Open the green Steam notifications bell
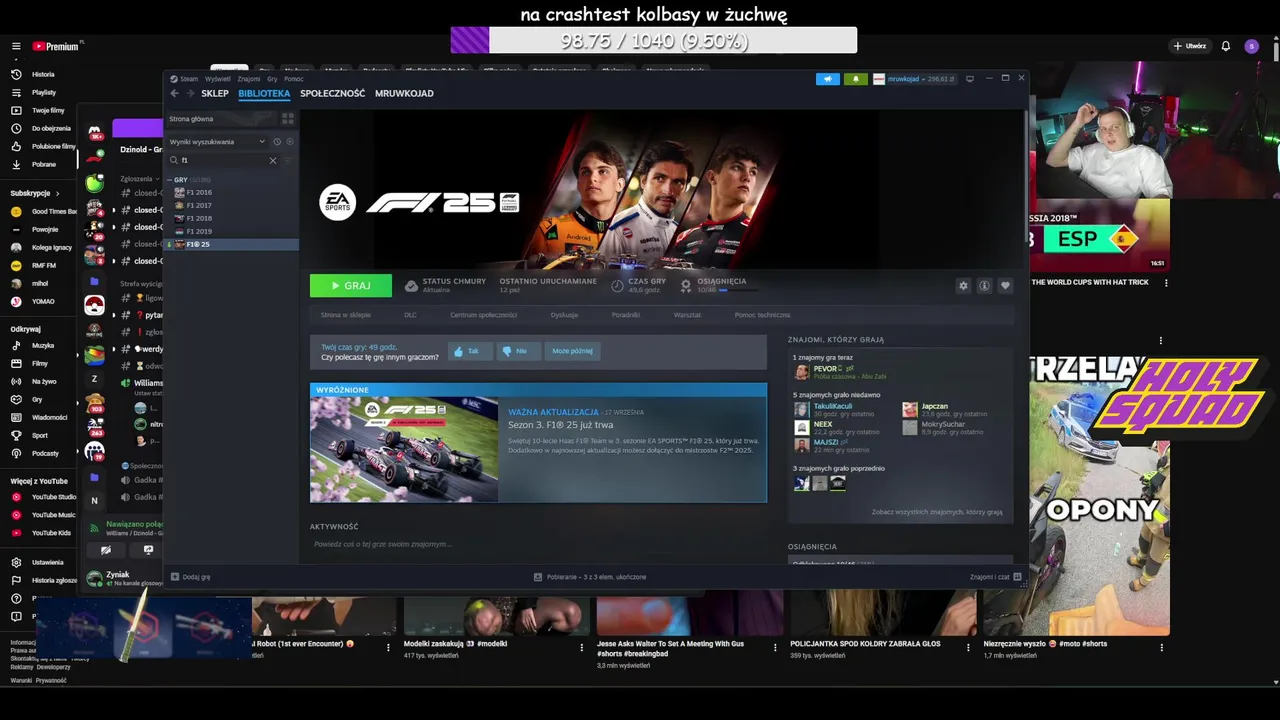The width and height of the screenshot is (1280, 720). point(855,79)
